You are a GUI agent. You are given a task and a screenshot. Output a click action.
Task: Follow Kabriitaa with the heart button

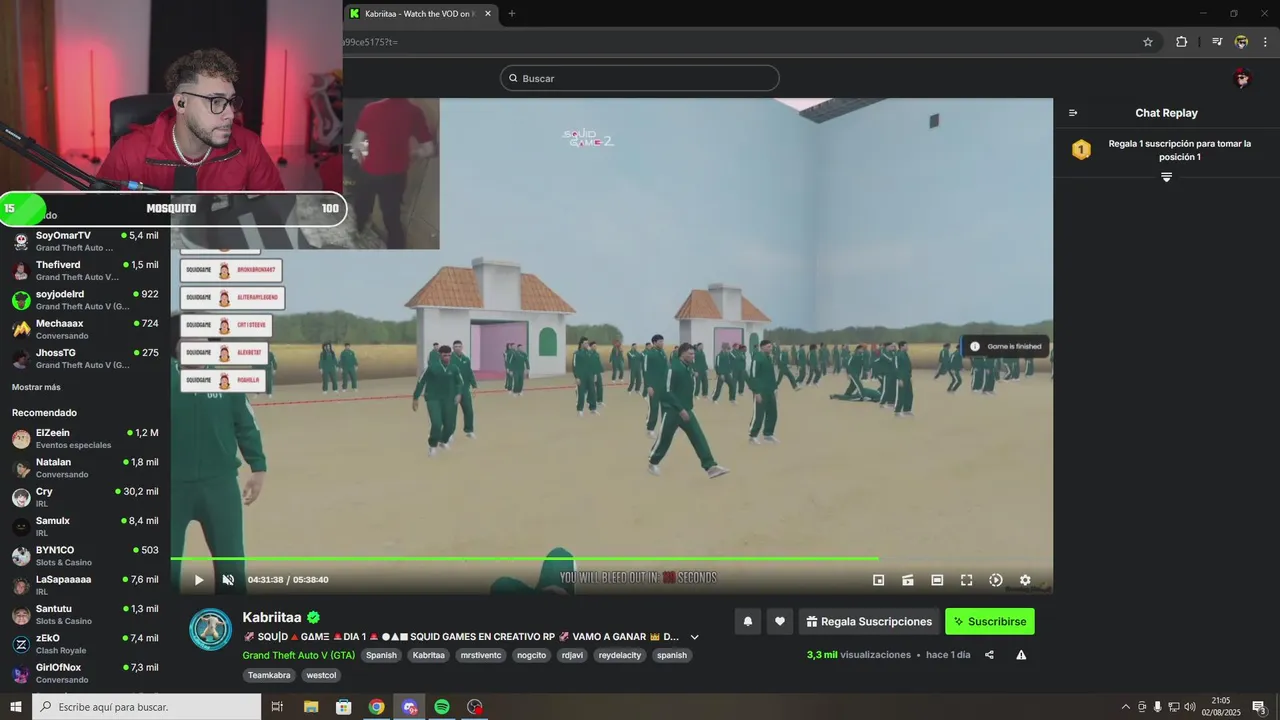(x=780, y=621)
